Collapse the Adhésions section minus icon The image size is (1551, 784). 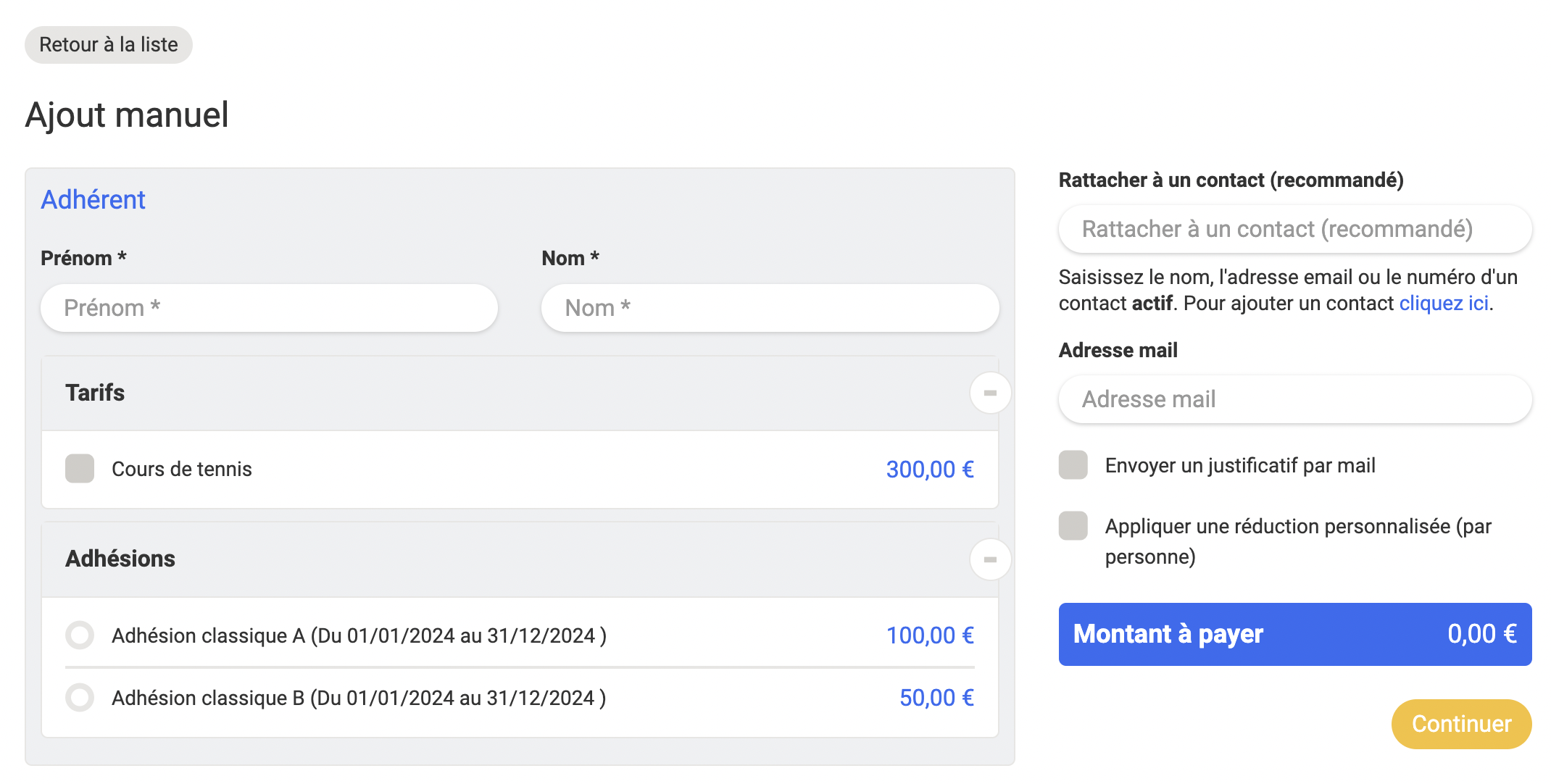point(990,559)
